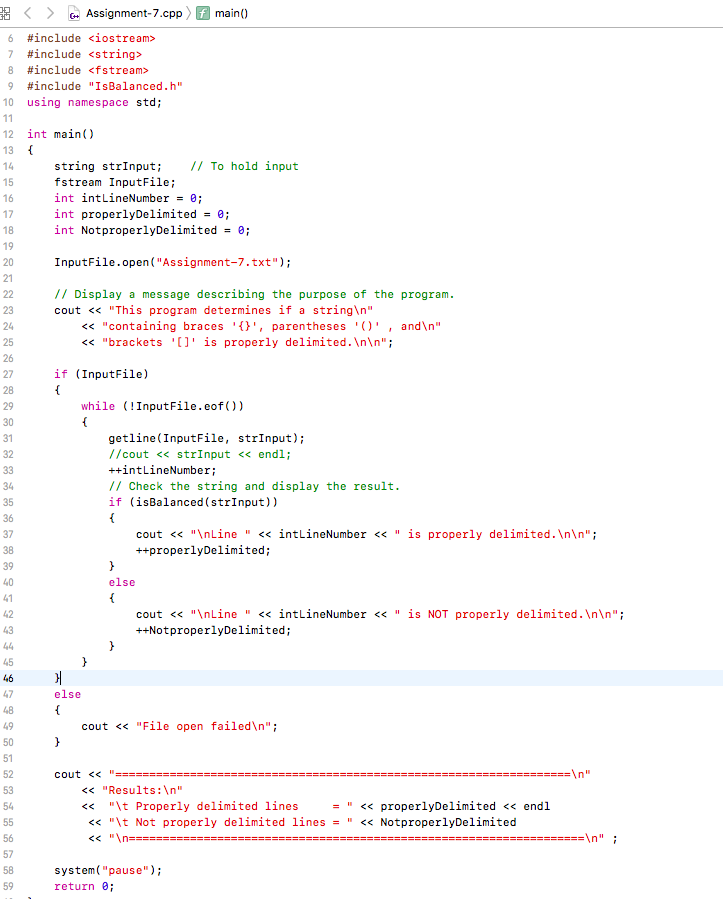Click the "++properlyDelimited;" statement
Viewport: 723px width, 899px height.
(203, 550)
